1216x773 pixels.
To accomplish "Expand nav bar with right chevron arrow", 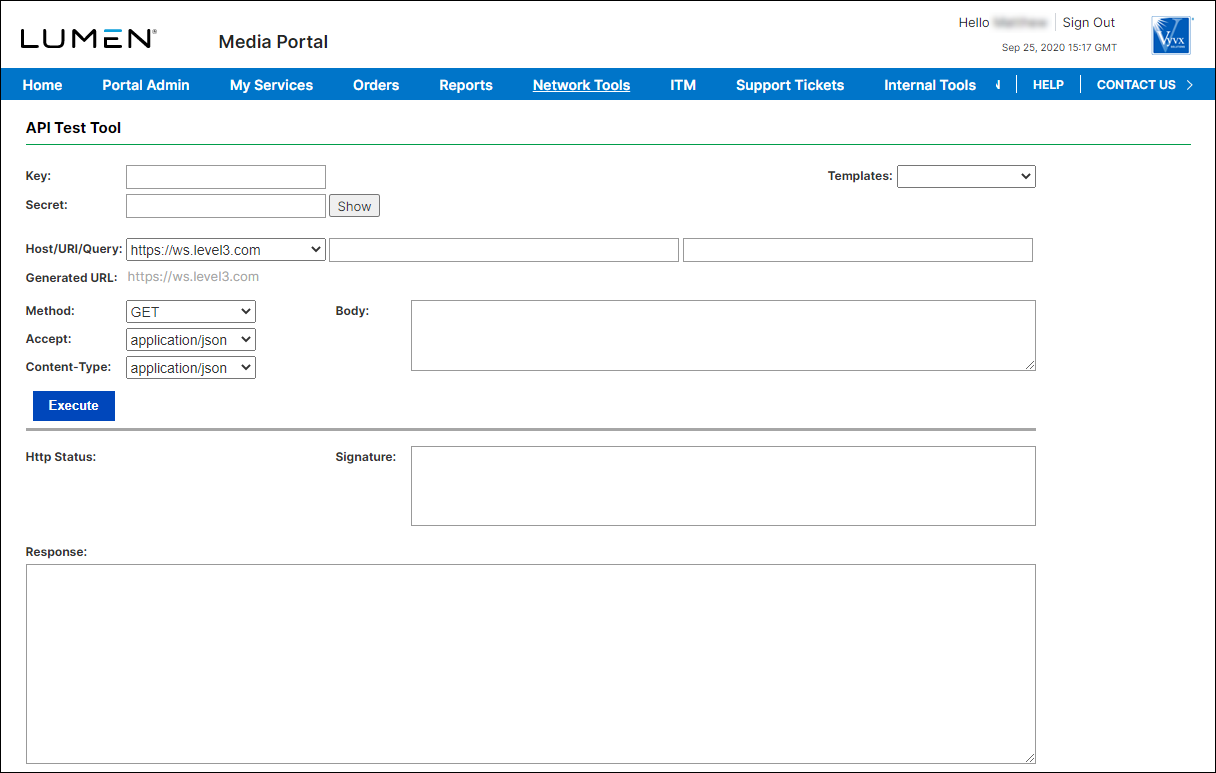I will click(1190, 85).
